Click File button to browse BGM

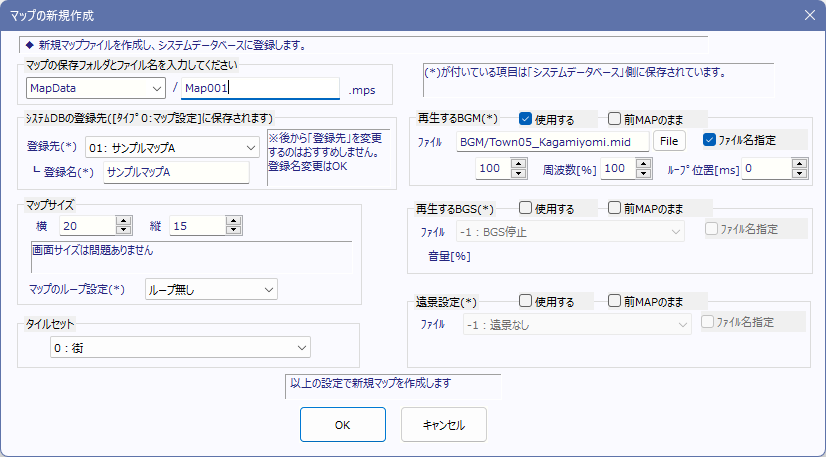pyautogui.click(x=670, y=141)
